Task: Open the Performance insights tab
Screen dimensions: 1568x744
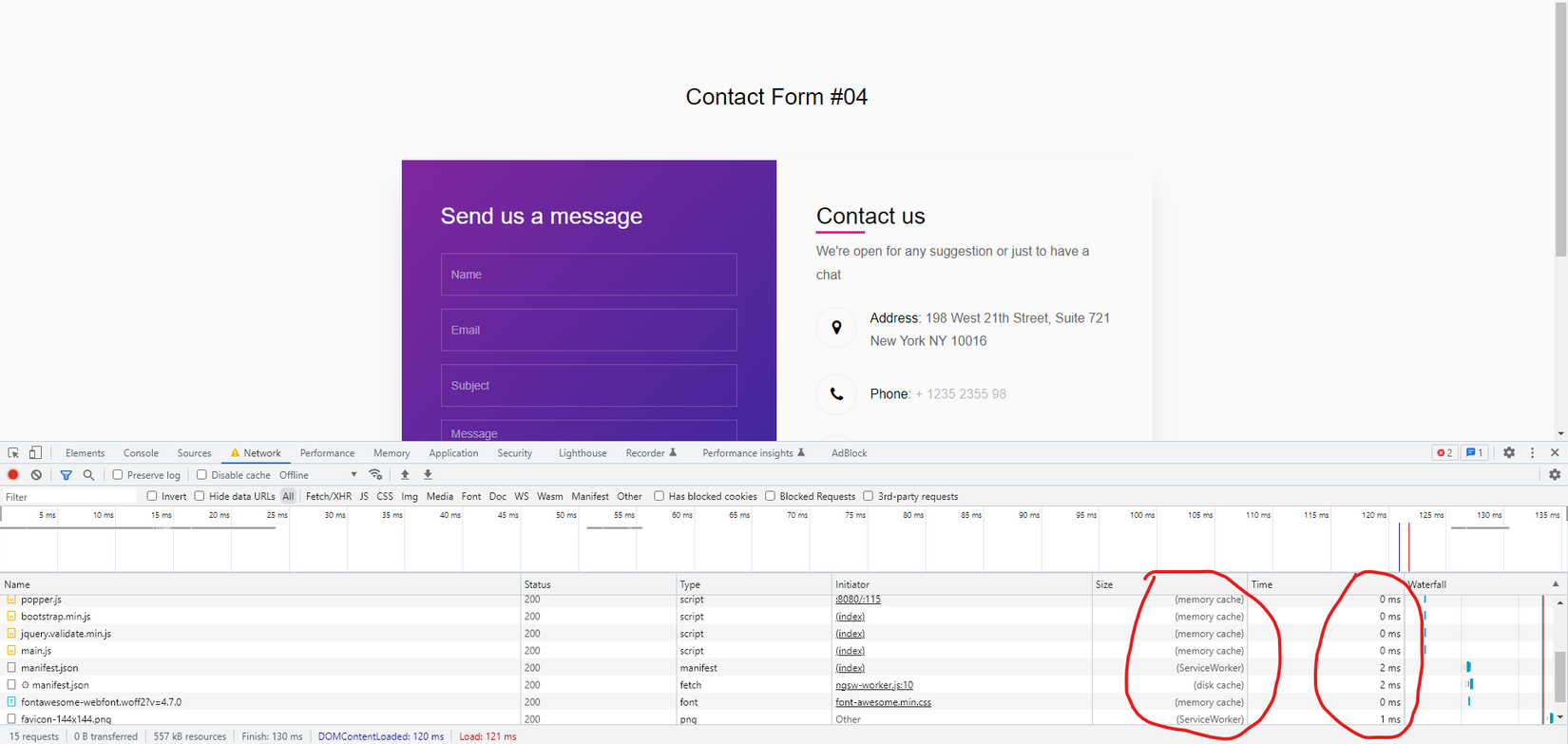Action: click(754, 453)
